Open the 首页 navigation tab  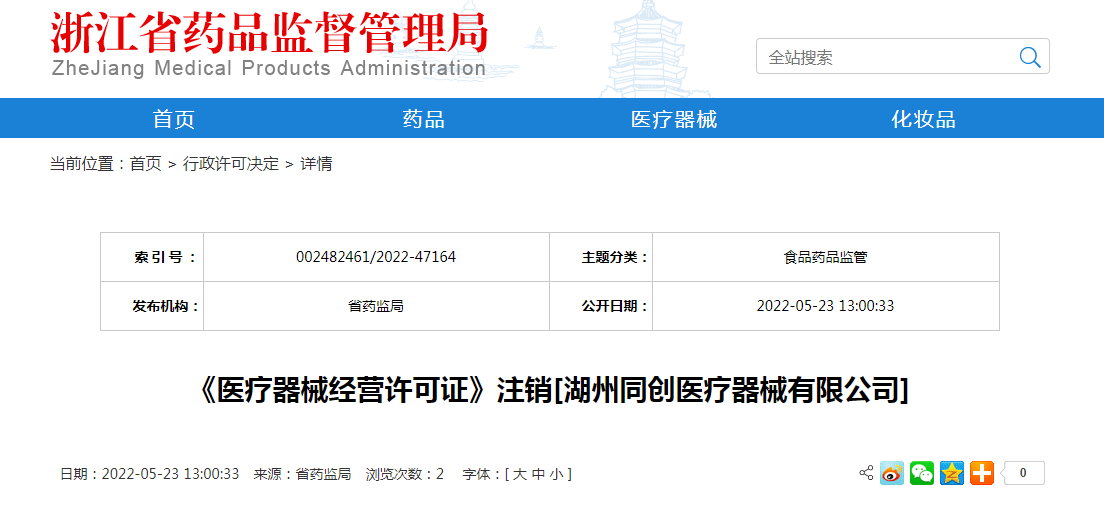173,119
